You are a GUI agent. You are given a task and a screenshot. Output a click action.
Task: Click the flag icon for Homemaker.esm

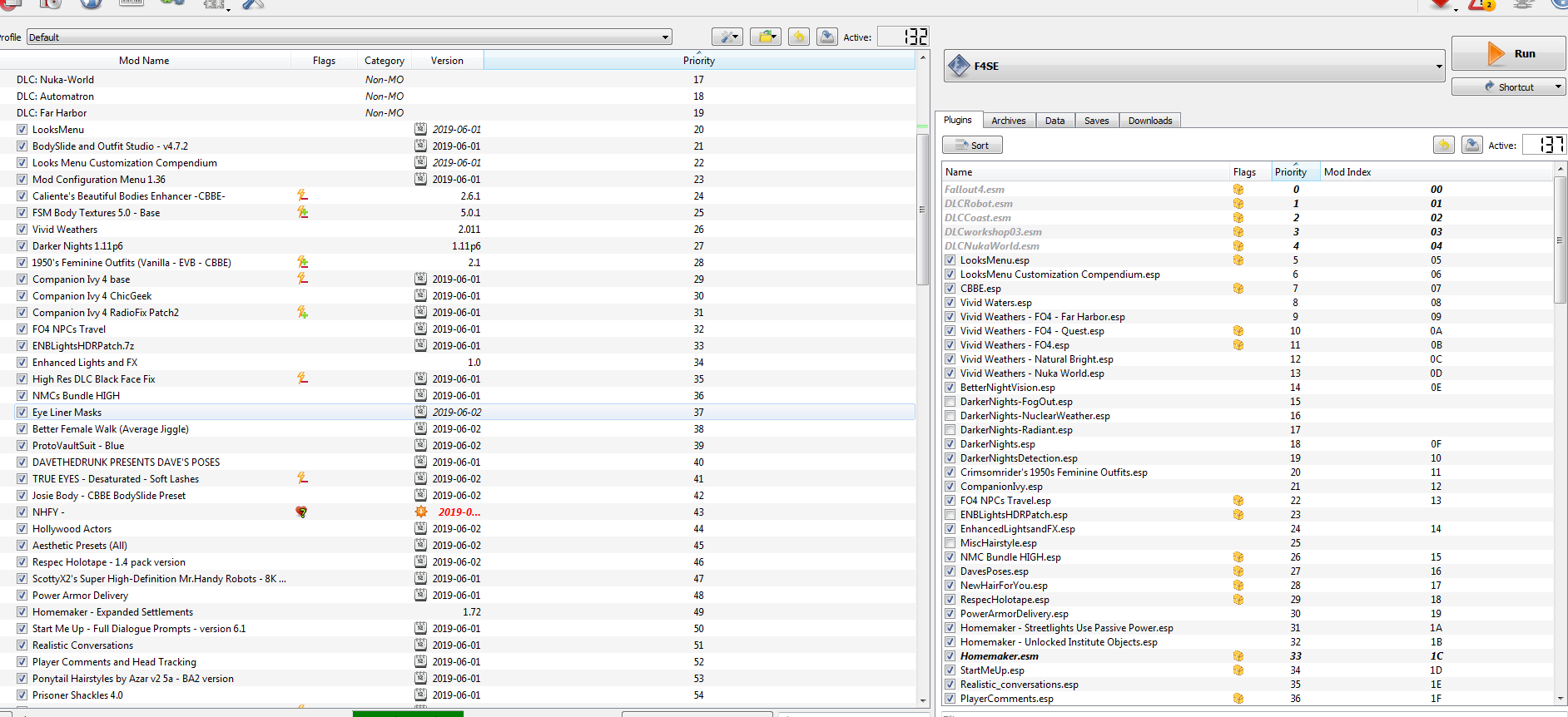point(1238,656)
